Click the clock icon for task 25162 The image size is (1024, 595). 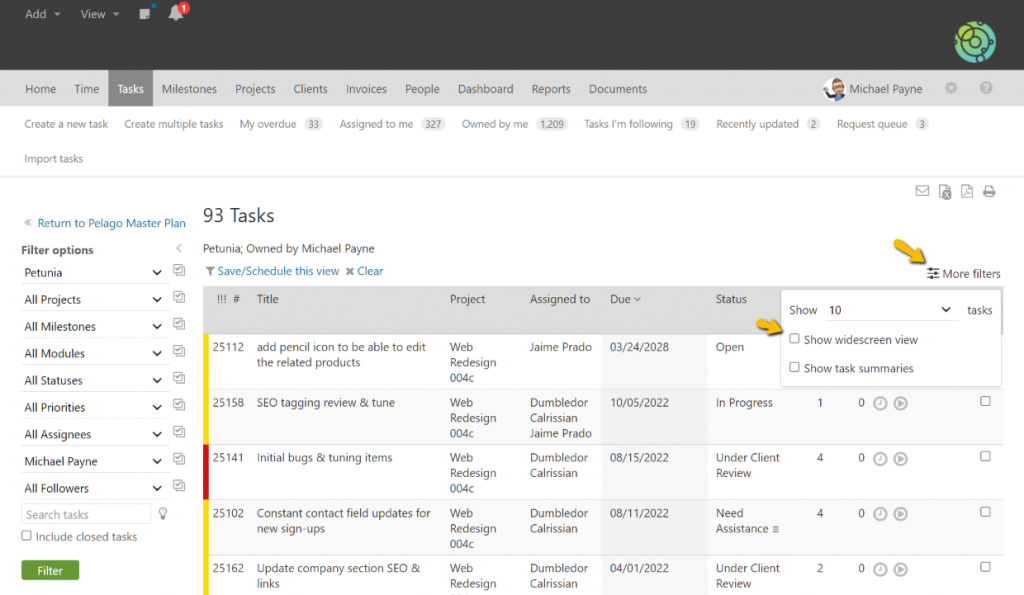[880, 570]
